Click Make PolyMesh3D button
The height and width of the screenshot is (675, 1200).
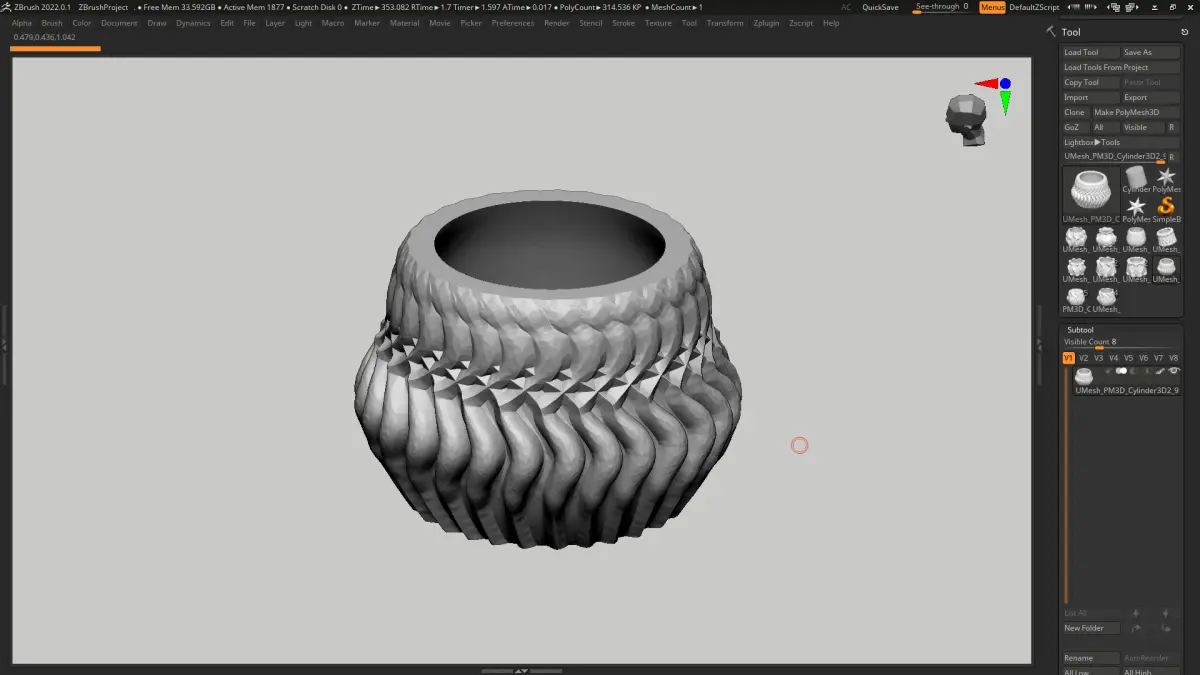(1136, 112)
